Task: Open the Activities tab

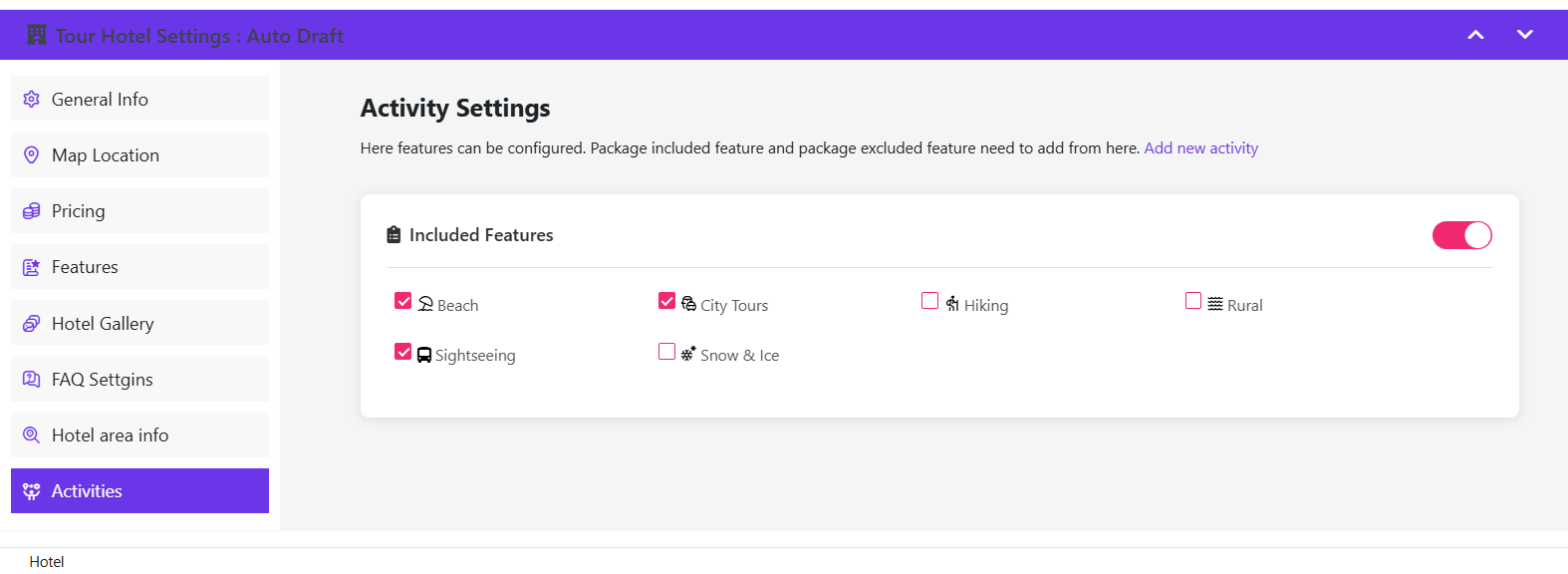Action: pos(139,491)
